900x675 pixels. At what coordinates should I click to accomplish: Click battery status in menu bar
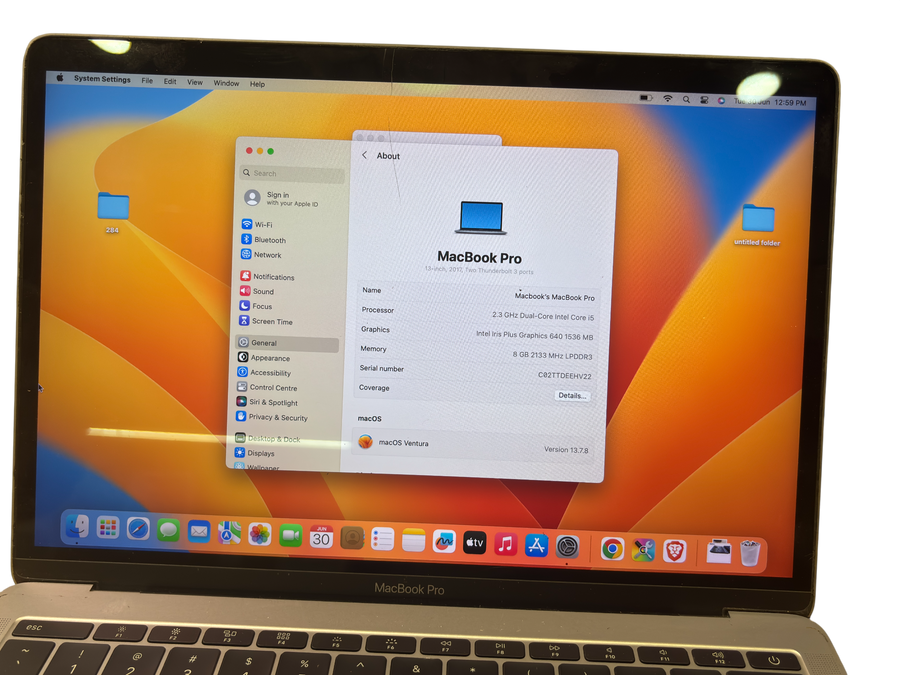(646, 98)
